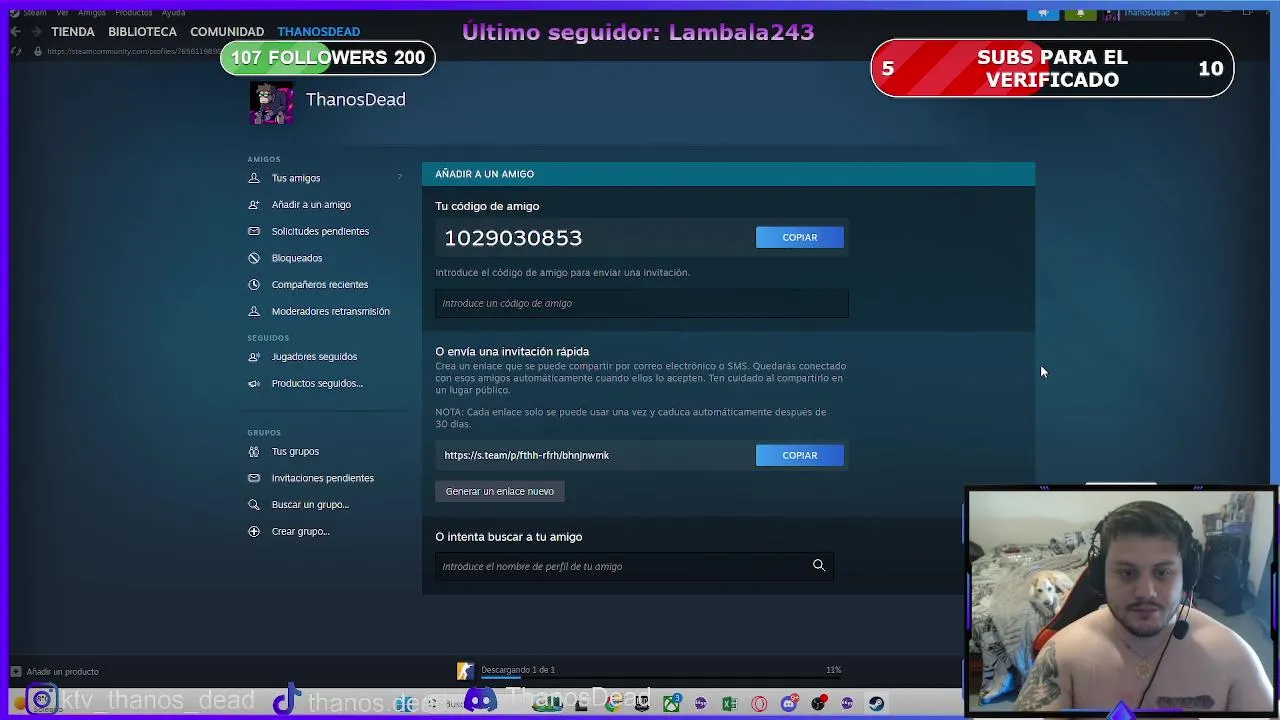Go to the TIENDA tab
Screen dimensions: 1280x720
pyautogui.click(x=73, y=32)
